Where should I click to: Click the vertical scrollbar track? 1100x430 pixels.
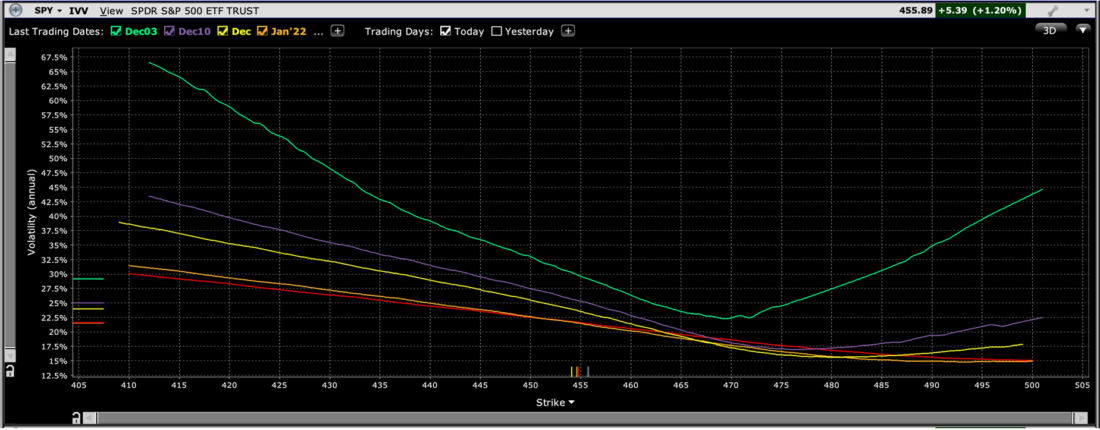pos(10,207)
